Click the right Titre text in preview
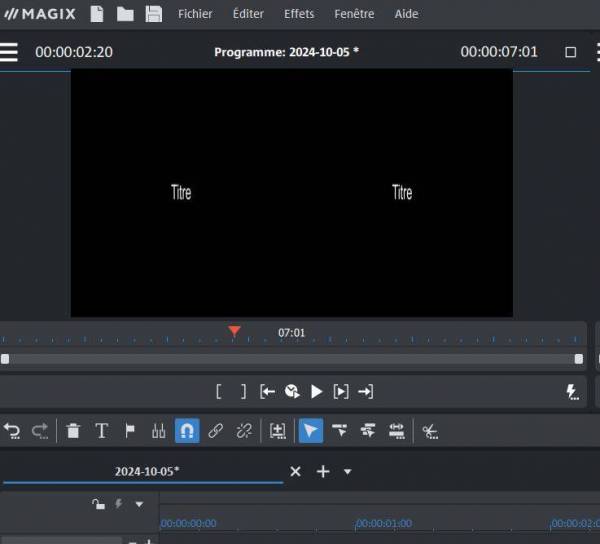Viewport: 600px width, 544px height. pyautogui.click(x=402, y=192)
